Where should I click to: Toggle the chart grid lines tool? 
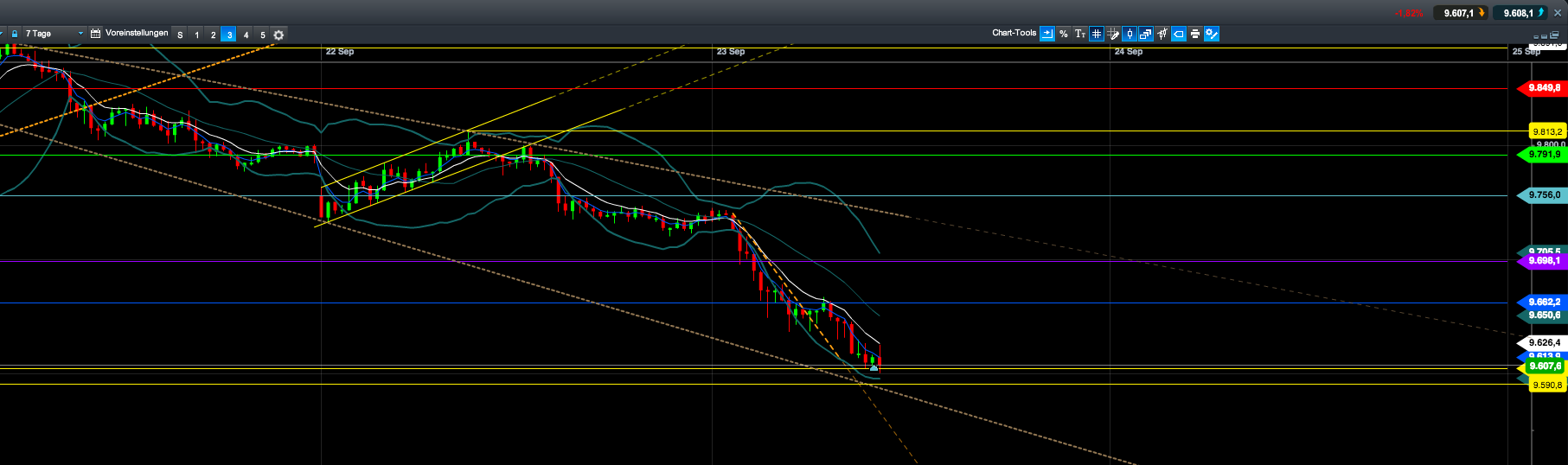pos(1097,34)
